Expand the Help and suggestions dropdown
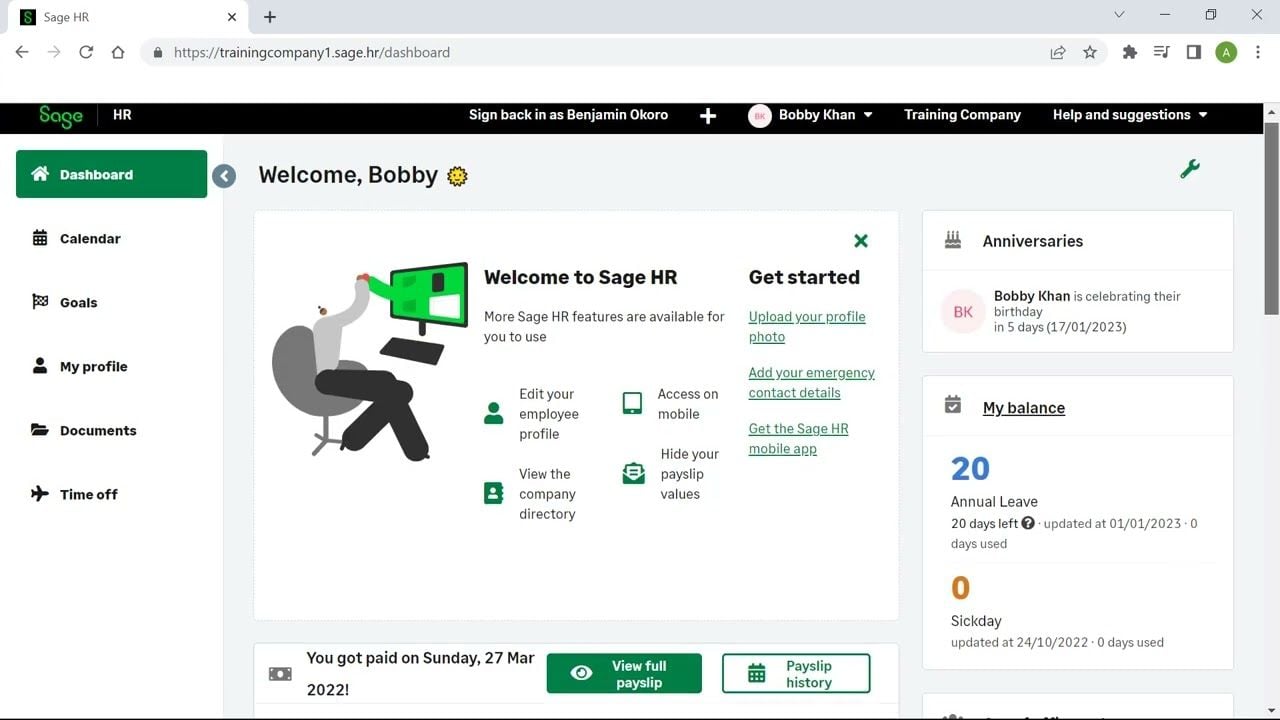 pyautogui.click(x=1130, y=115)
